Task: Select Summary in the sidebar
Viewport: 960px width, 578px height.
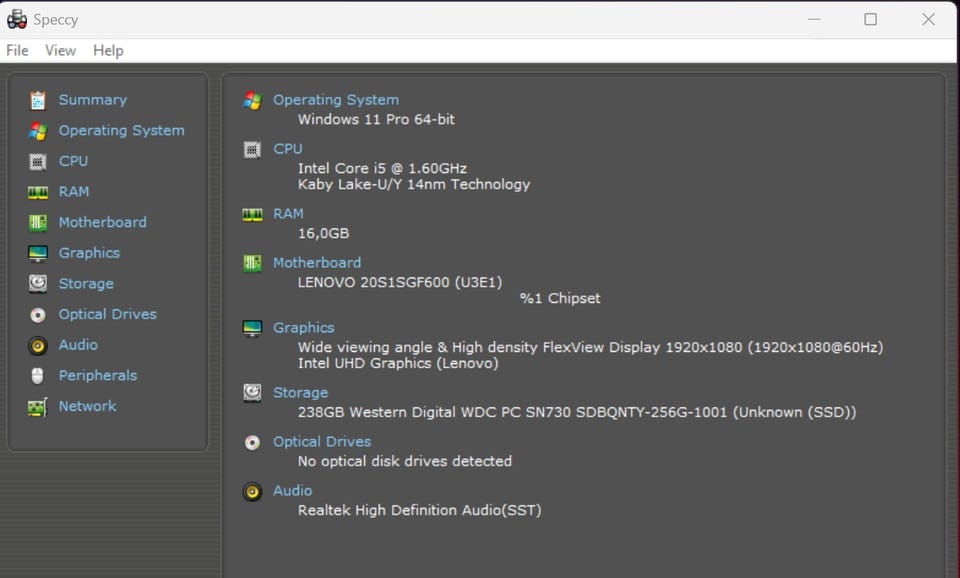Action: (93, 100)
